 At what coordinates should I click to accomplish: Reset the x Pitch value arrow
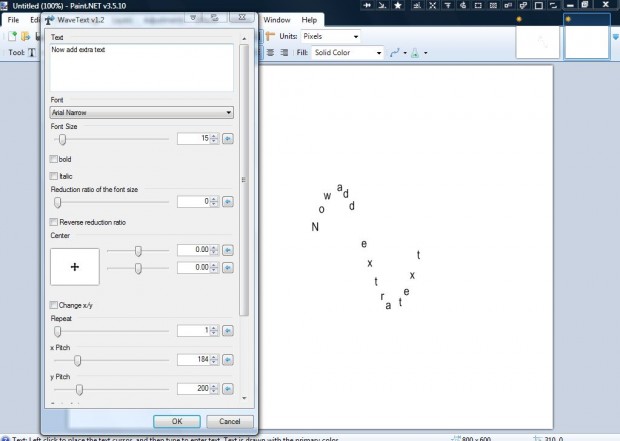[228, 360]
